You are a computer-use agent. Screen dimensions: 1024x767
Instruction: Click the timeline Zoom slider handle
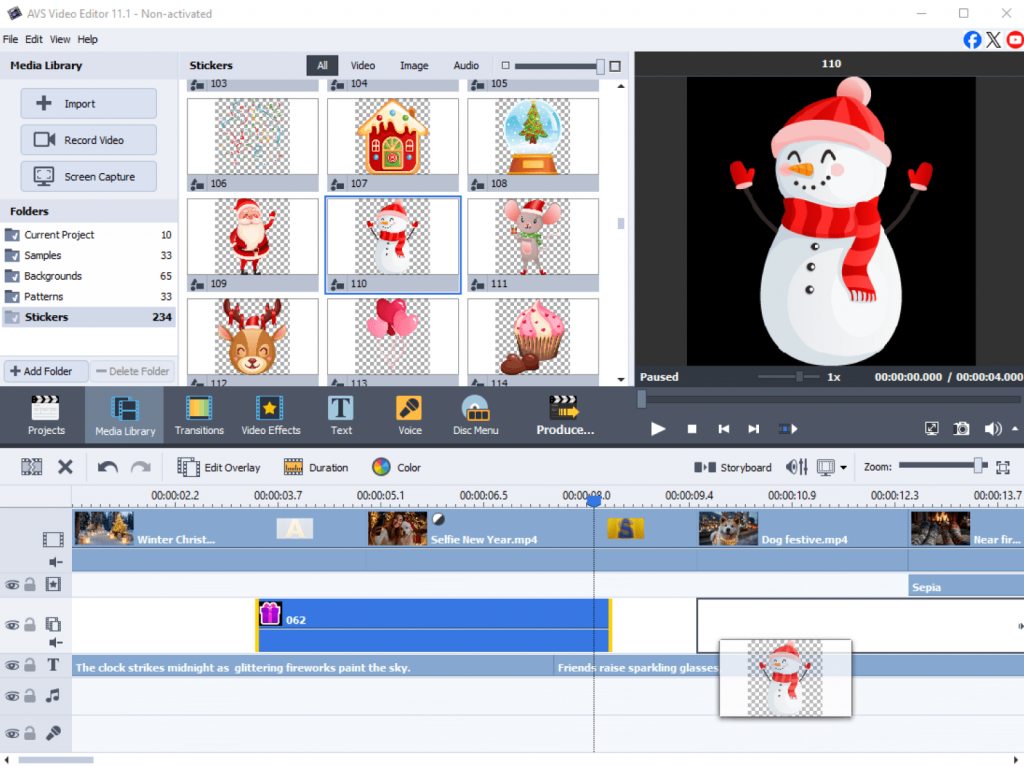[980, 466]
